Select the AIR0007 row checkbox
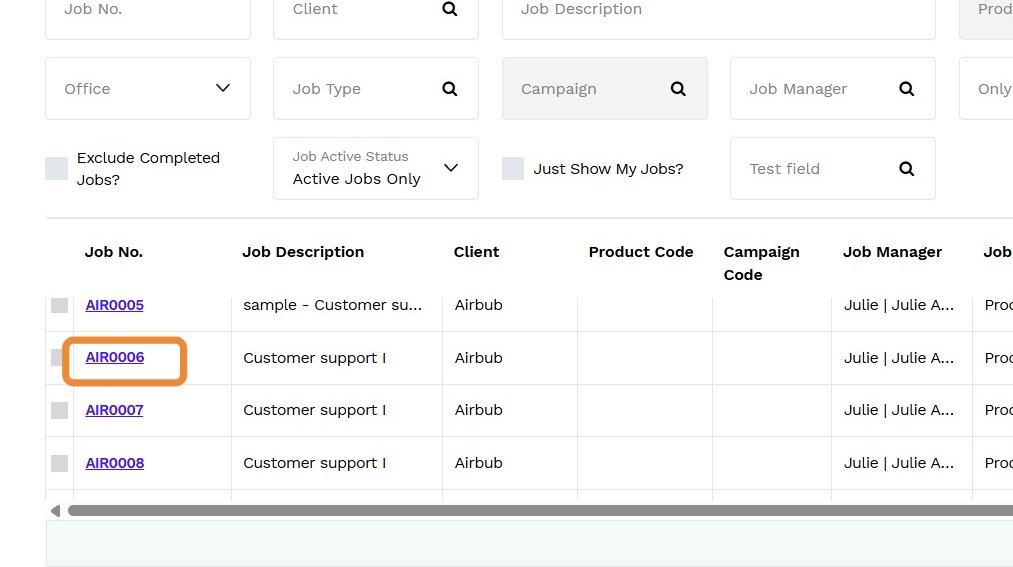 pos(59,410)
